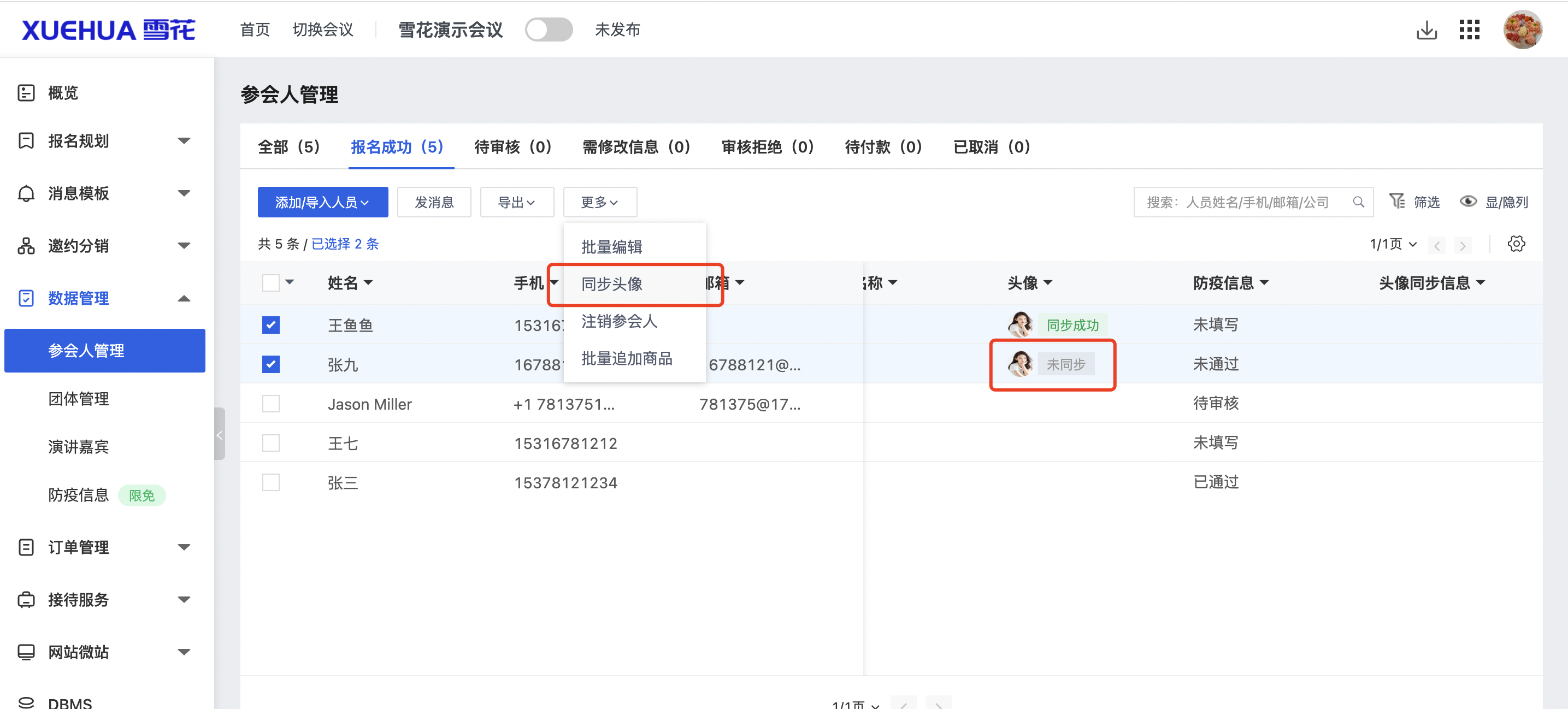Viewport: 1568px width, 709px height.
Task: Open the apps grid icon
Action: point(1470,30)
